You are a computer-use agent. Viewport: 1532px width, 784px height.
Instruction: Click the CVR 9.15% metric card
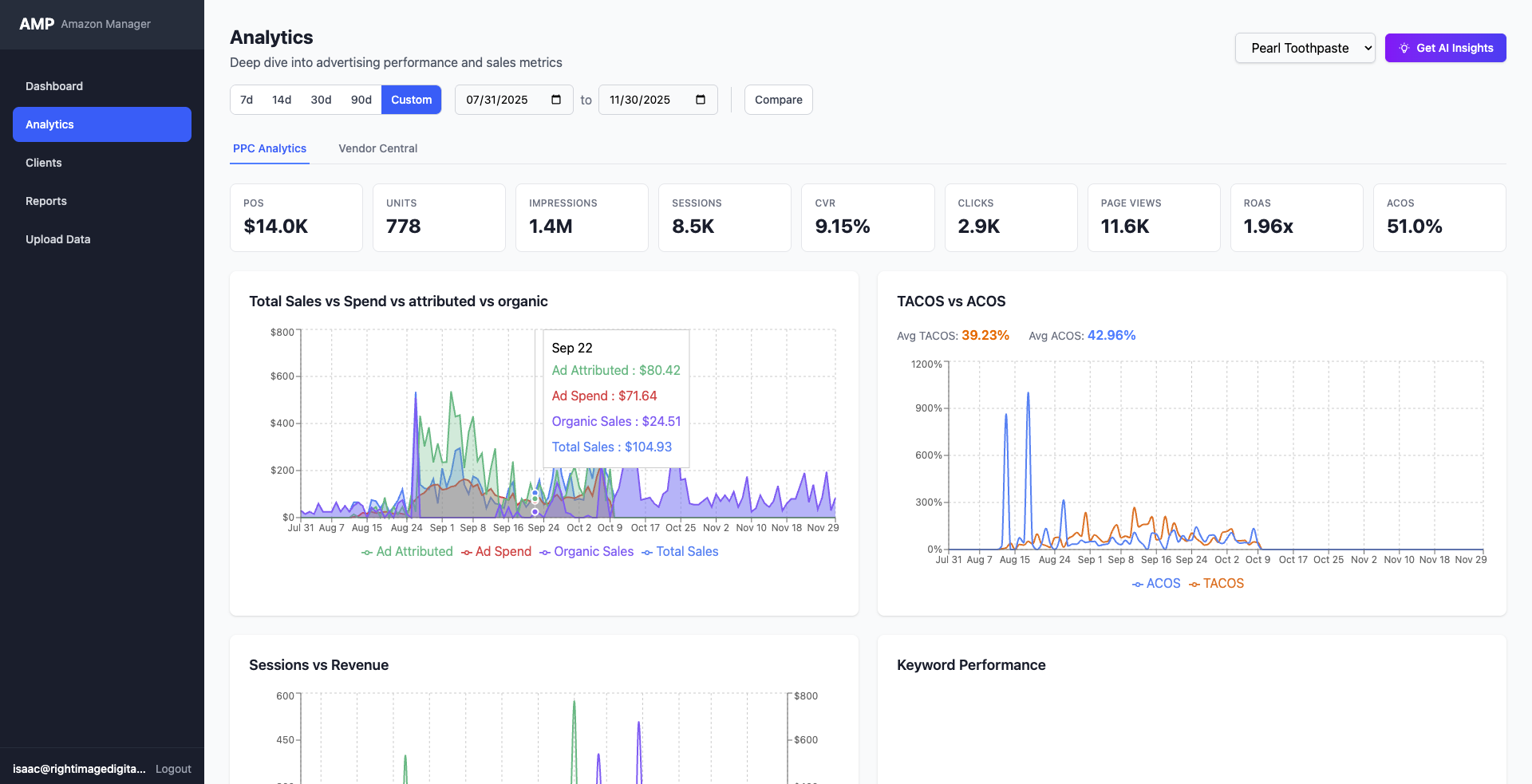pos(867,218)
